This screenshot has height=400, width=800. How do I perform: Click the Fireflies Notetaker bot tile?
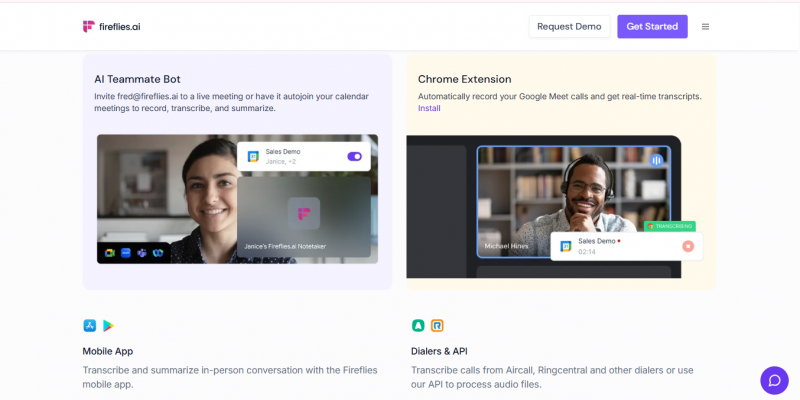[x=303, y=217]
